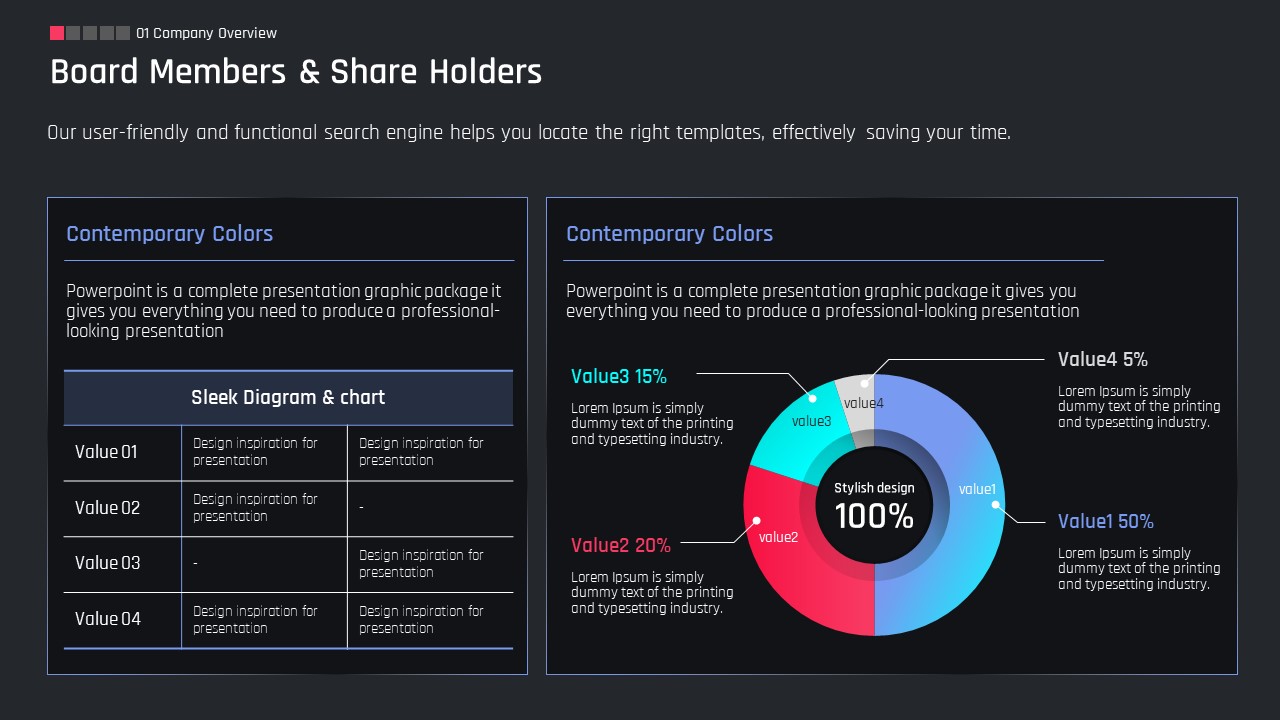
Task: Click the Value3 15% label
Action: (x=619, y=376)
